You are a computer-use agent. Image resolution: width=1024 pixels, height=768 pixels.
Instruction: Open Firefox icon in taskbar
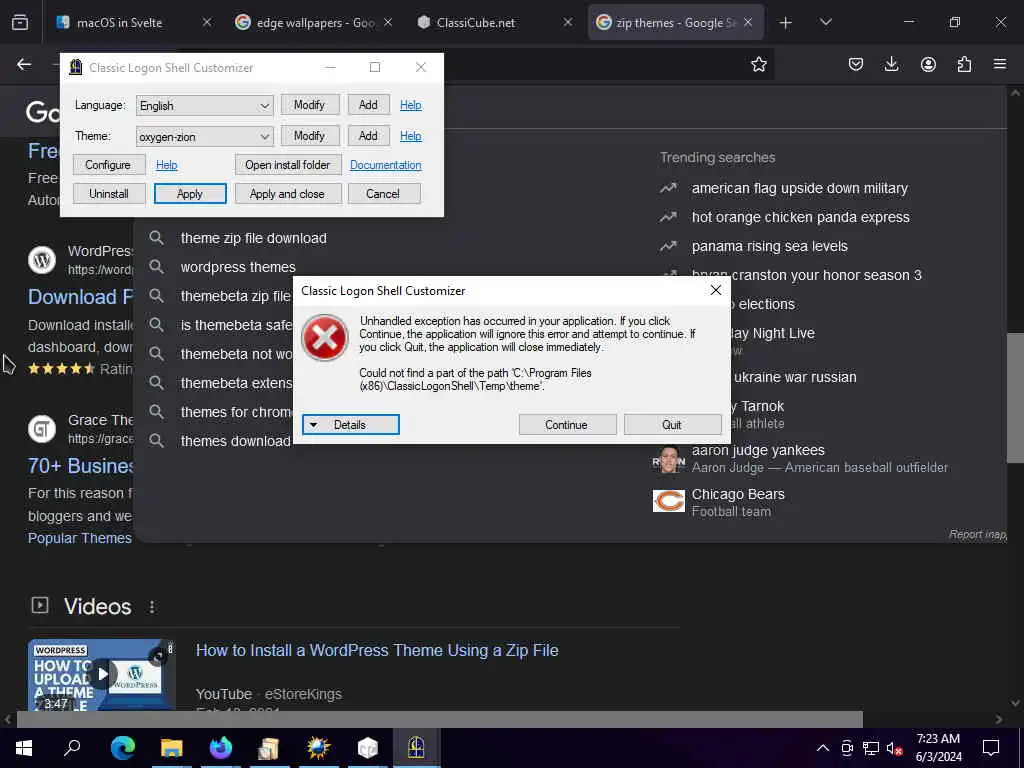tap(221, 748)
